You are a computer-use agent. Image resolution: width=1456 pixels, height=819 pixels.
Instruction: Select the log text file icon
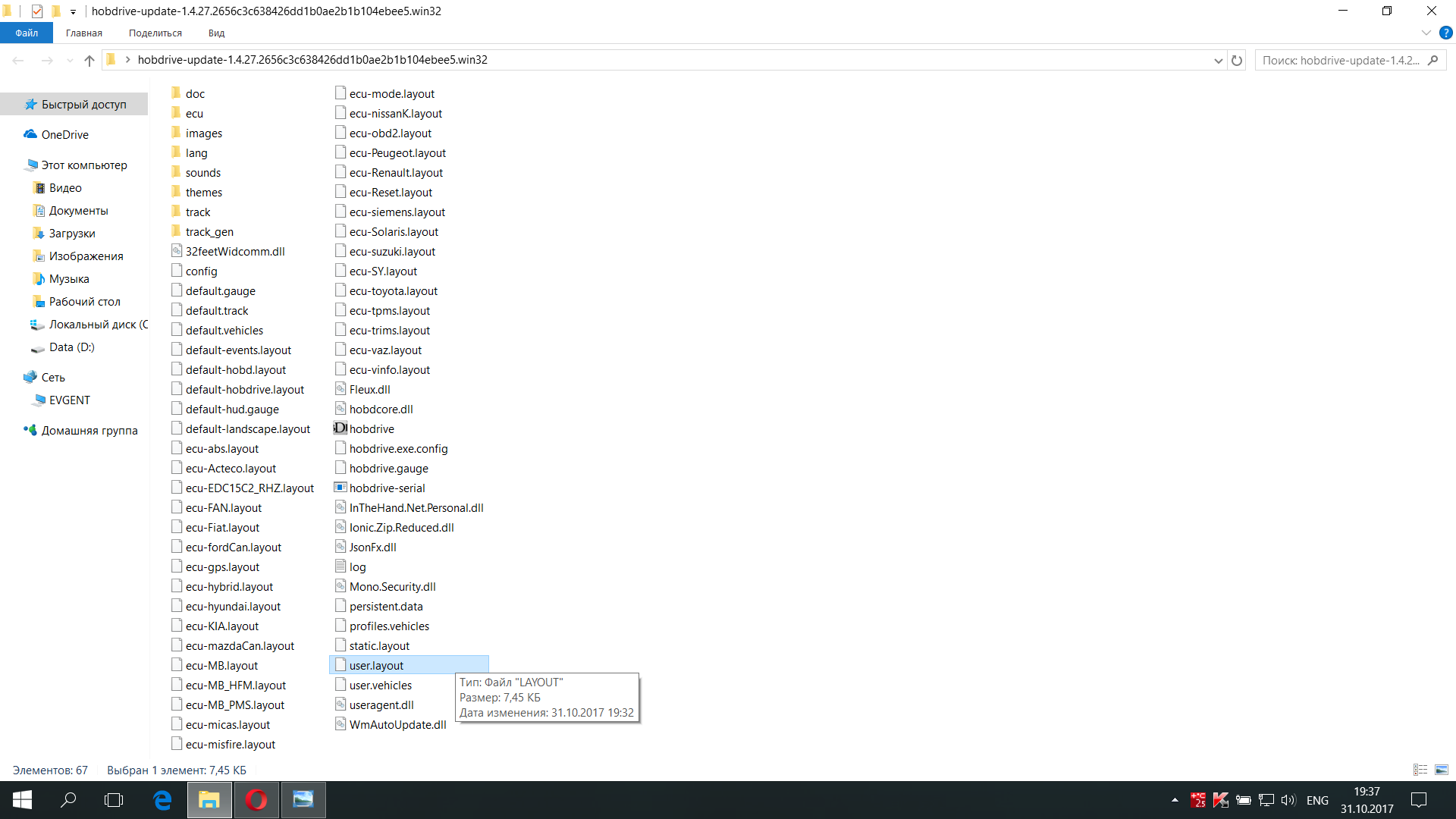point(340,566)
